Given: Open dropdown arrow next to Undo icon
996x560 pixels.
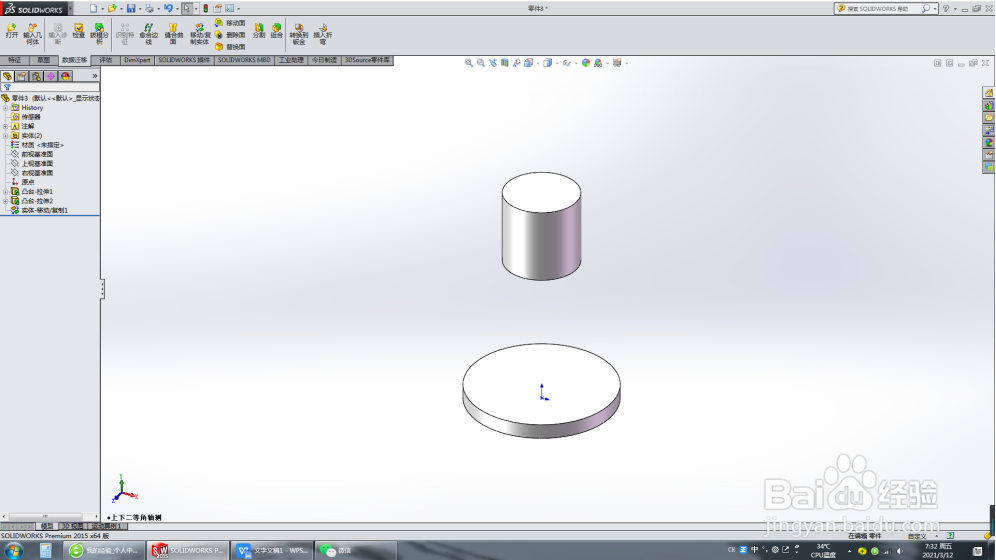Looking at the screenshot, I should tap(177, 9).
